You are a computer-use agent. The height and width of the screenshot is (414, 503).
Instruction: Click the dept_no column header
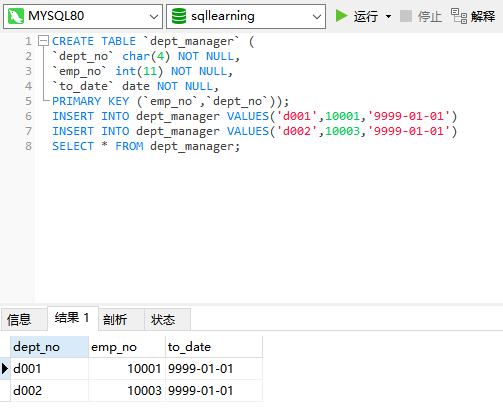(x=49, y=347)
